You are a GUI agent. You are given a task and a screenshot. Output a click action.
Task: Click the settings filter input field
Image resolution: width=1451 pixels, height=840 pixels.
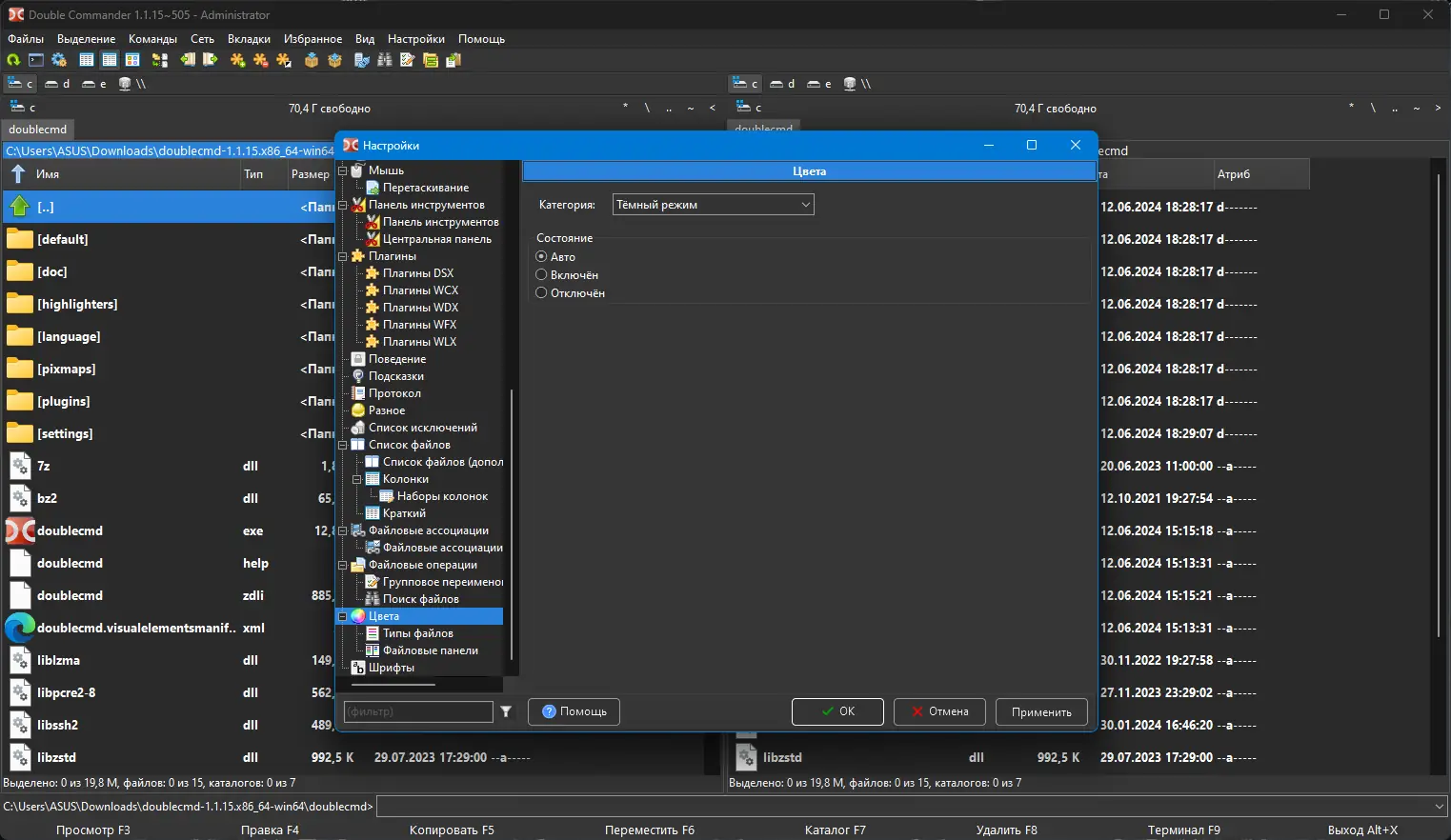(x=417, y=711)
